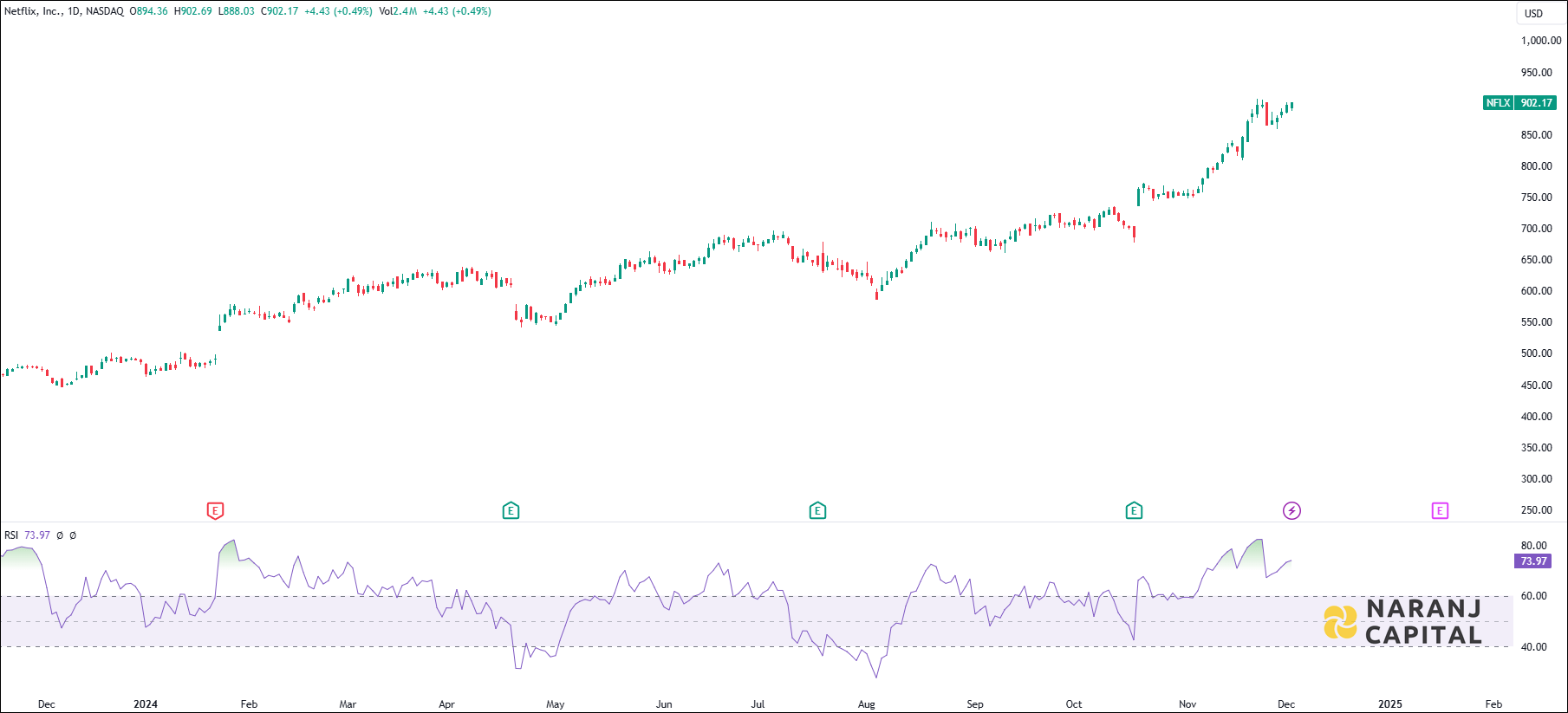Viewport: 1568px width, 713px height.
Task: Click the 800.00 price axis label
Action: [x=1537, y=166]
